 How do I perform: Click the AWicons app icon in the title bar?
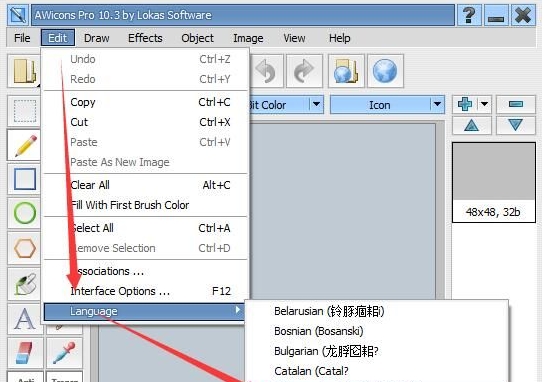click(x=17, y=15)
